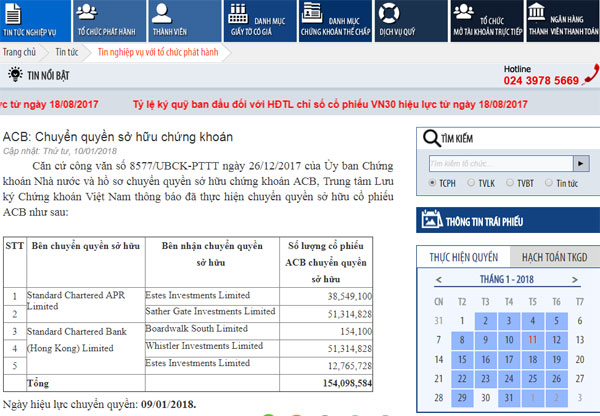The height and width of the screenshot is (416, 600).
Task: Select calendar day 22
Action: click(462, 378)
